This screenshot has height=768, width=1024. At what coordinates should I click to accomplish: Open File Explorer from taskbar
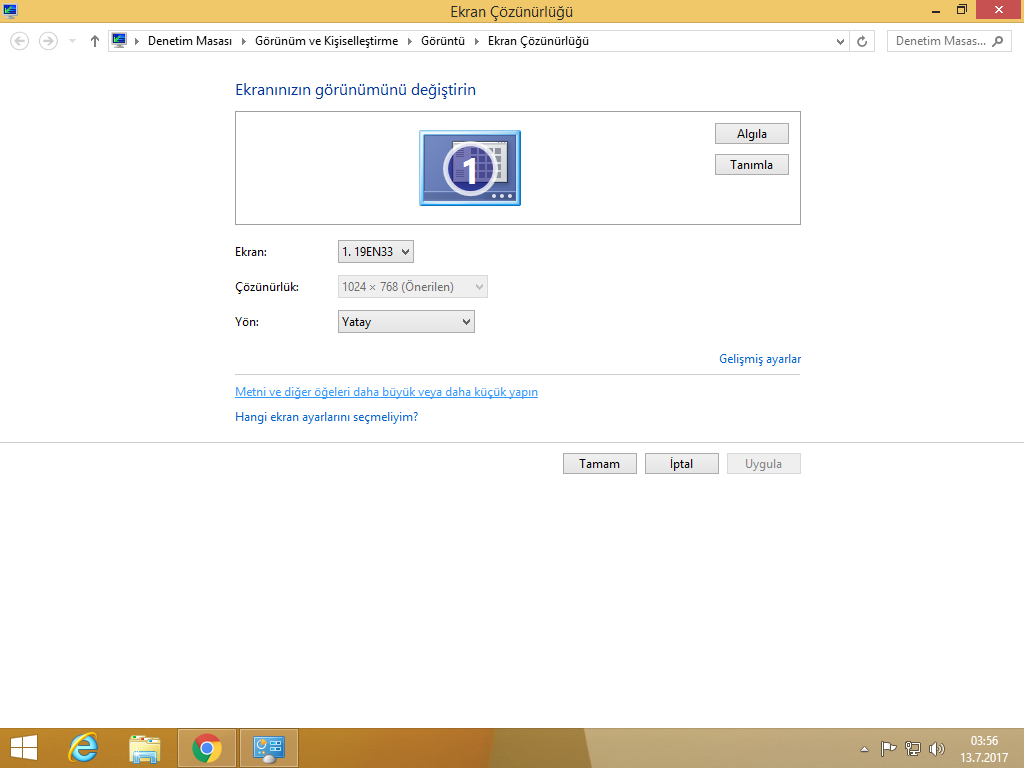pos(144,748)
